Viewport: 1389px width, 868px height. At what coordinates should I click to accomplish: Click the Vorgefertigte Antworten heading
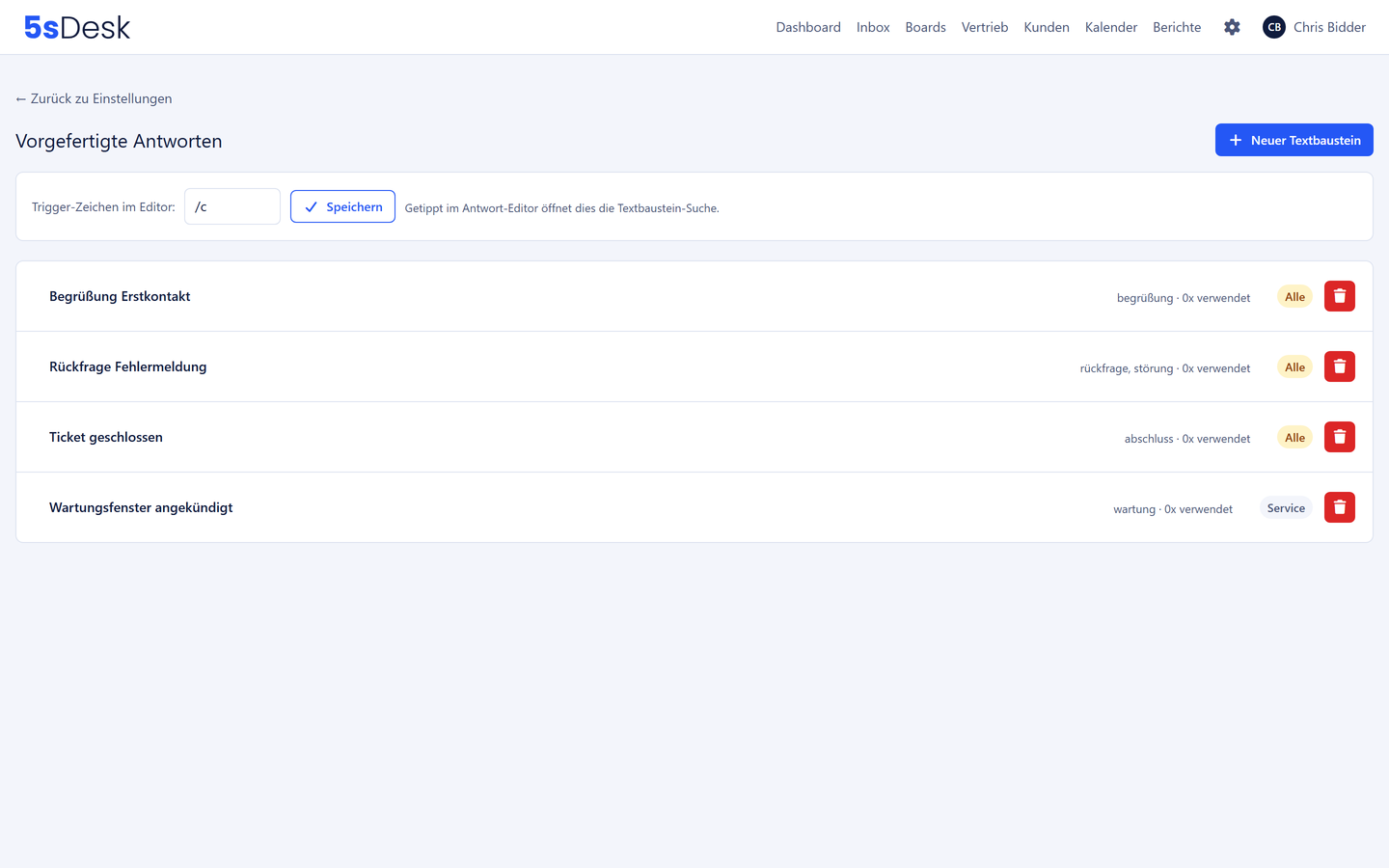click(x=119, y=141)
